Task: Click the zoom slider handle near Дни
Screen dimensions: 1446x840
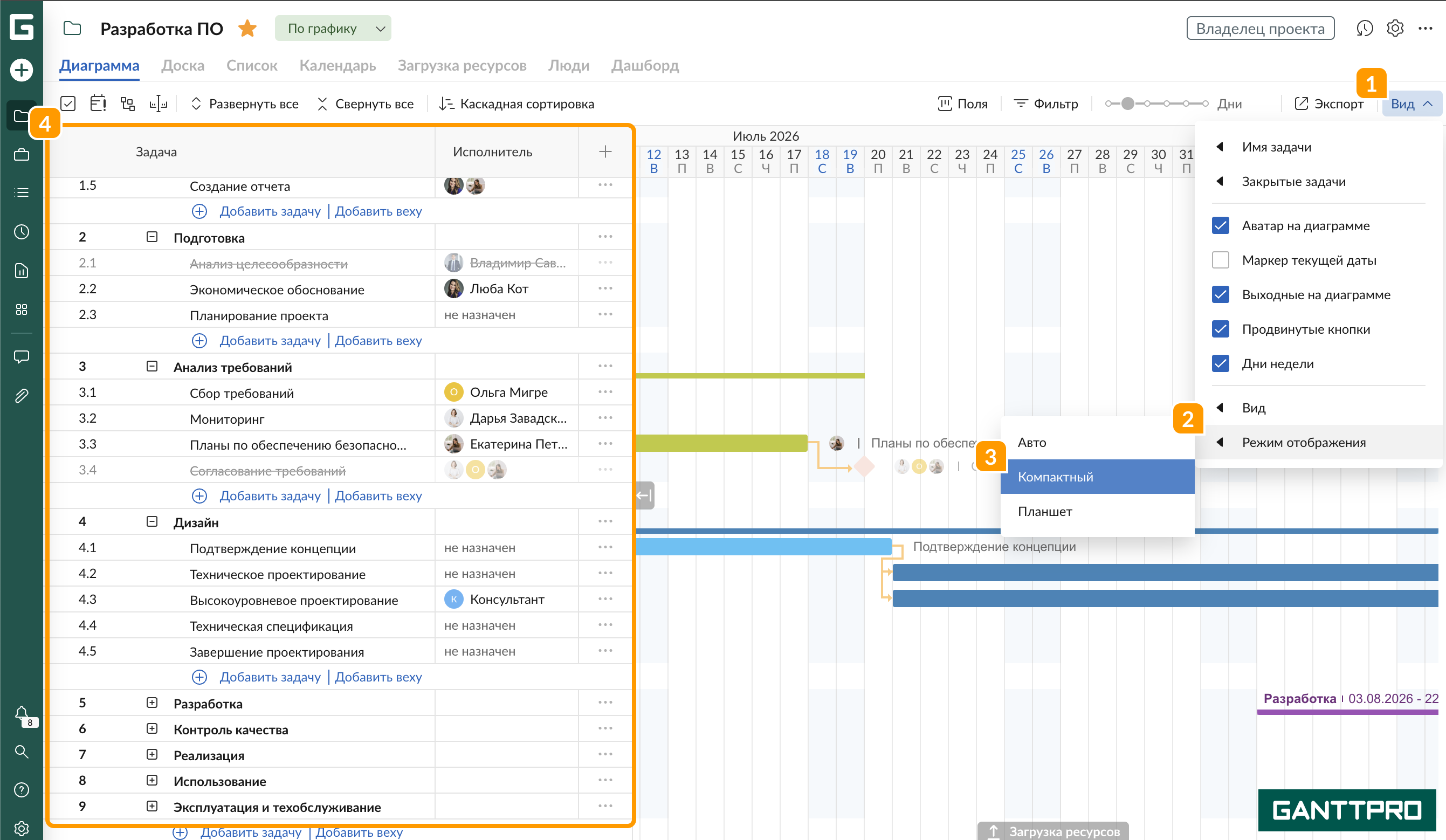Action: coord(1127,104)
